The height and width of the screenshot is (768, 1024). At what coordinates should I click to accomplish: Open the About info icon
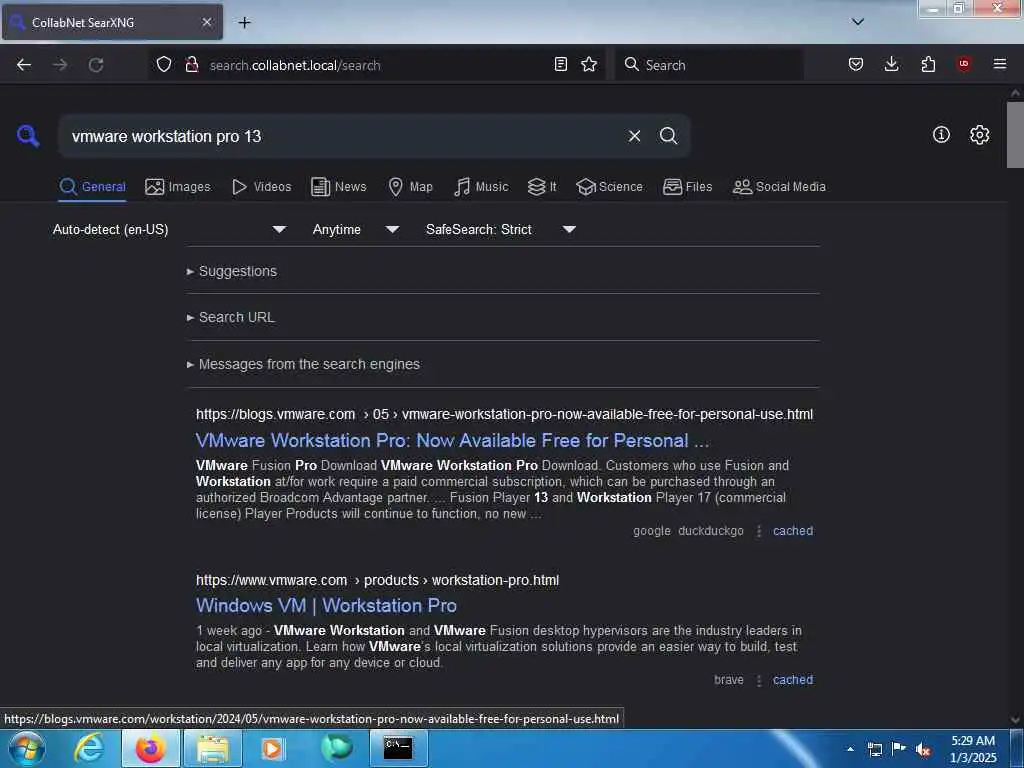pos(941,135)
